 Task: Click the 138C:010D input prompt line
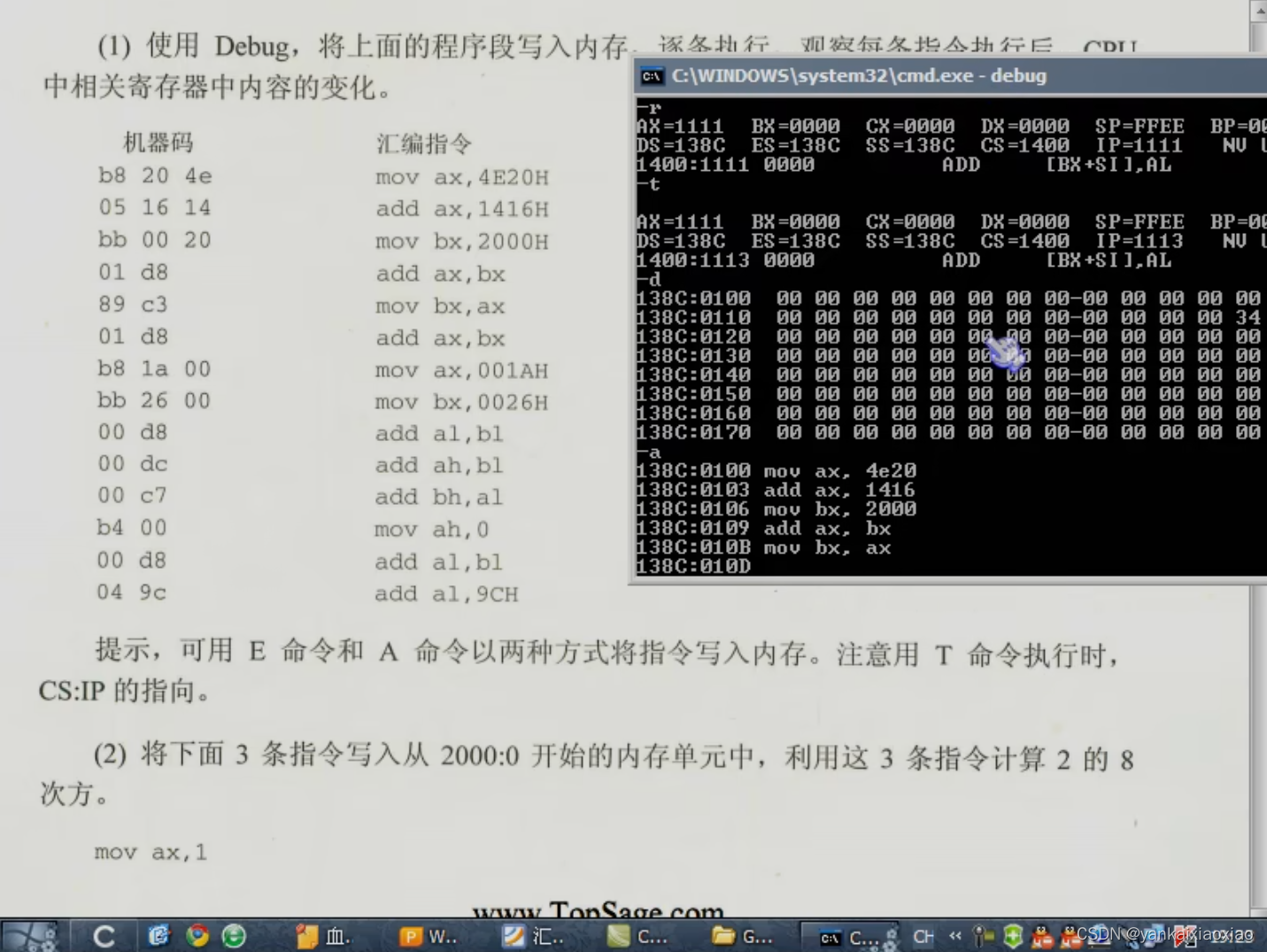pos(693,567)
